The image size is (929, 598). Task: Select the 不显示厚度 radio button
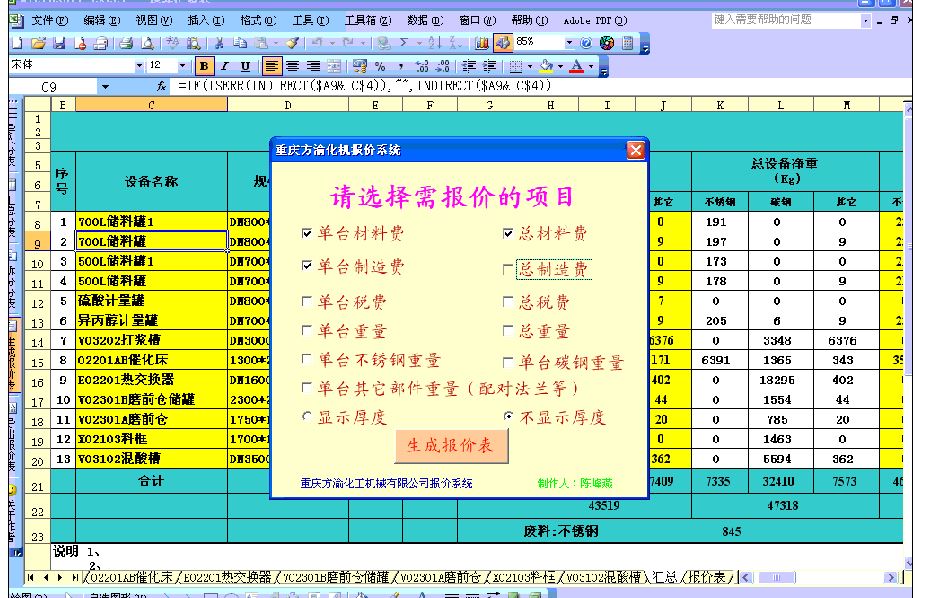(508, 416)
